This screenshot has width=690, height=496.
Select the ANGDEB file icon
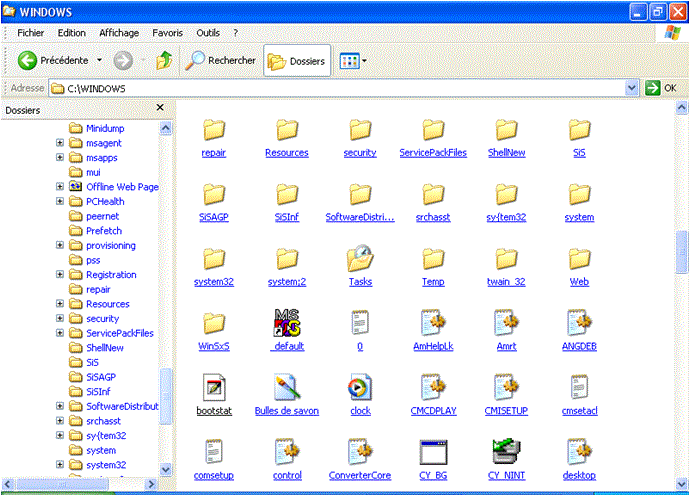[x=579, y=323]
